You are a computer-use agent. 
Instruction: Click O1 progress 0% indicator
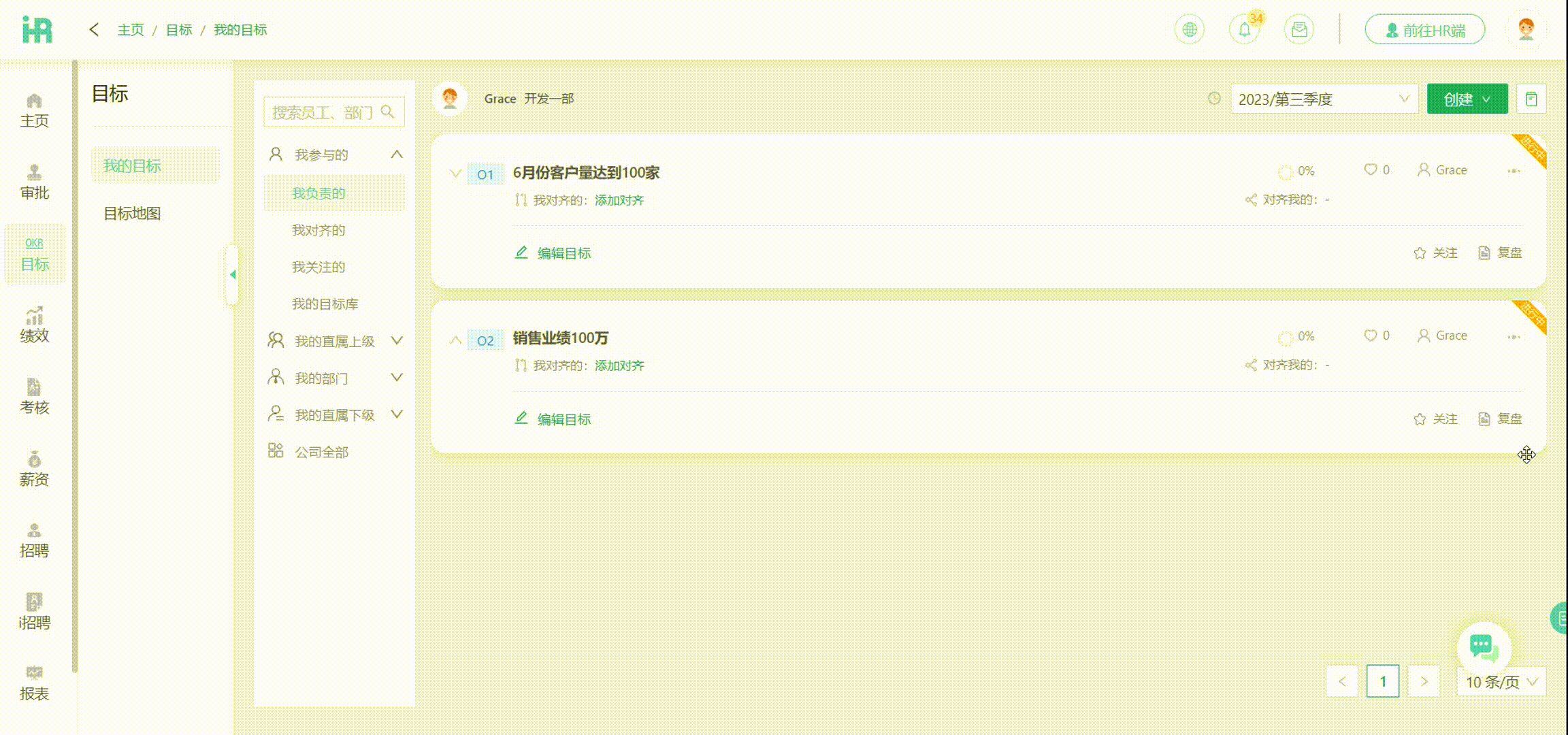tap(1296, 171)
